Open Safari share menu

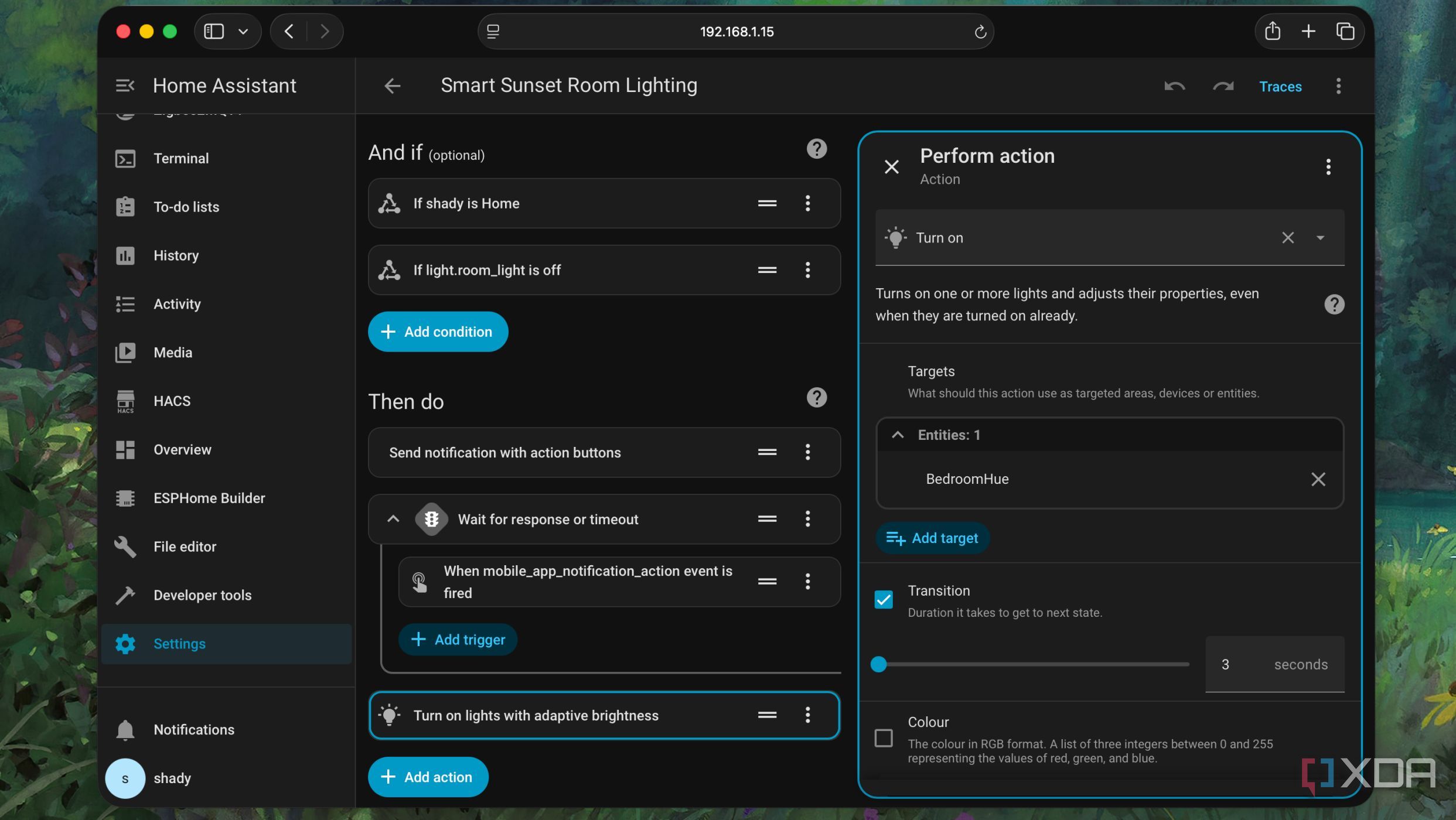click(1271, 32)
